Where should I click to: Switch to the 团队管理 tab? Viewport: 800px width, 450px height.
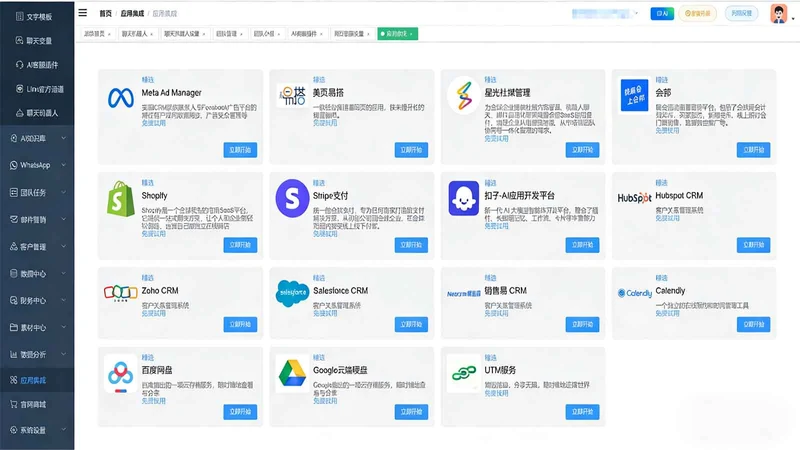point(229,34)
